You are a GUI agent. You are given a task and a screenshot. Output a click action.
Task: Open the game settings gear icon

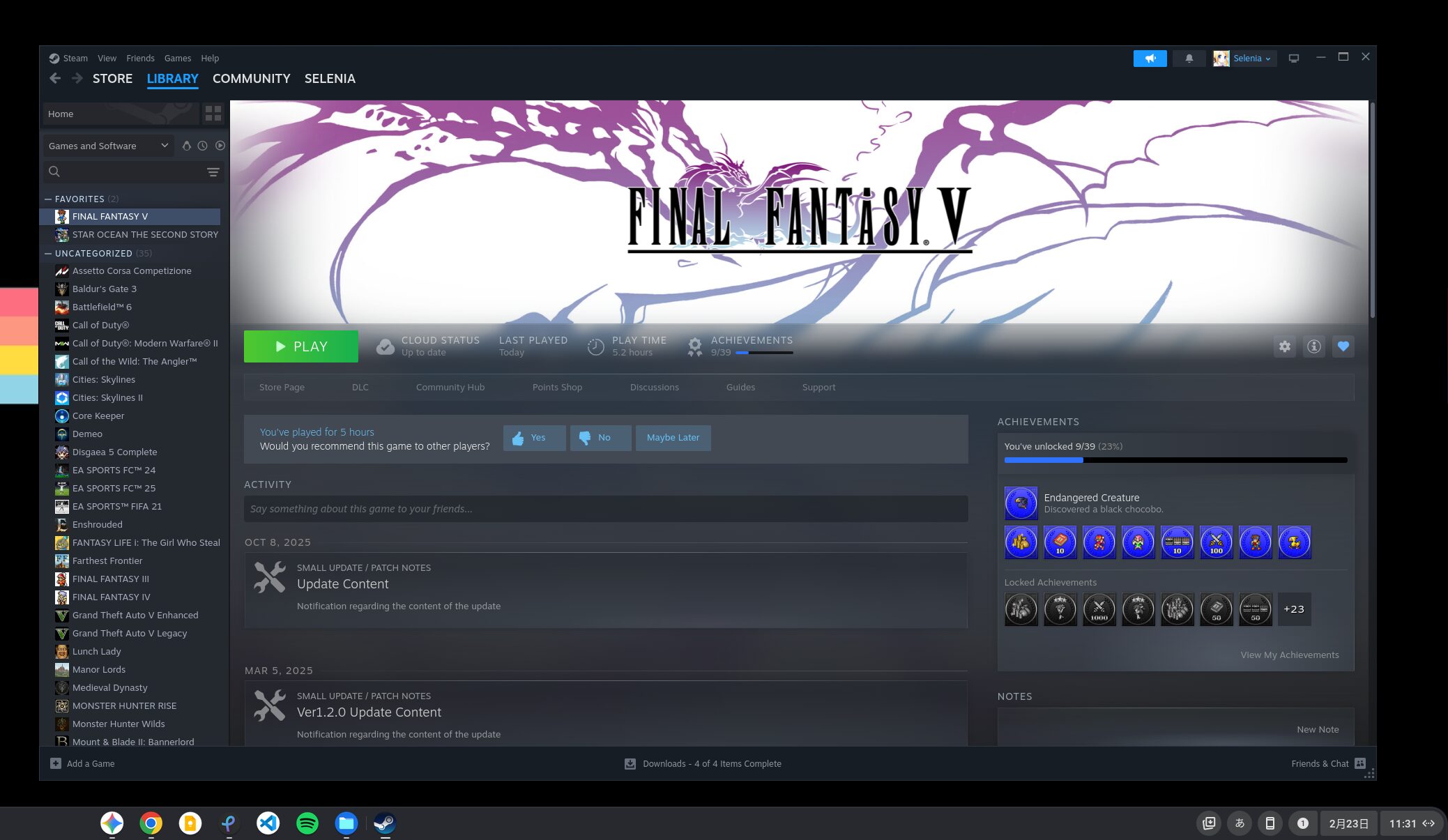(x=1284, y=346)
